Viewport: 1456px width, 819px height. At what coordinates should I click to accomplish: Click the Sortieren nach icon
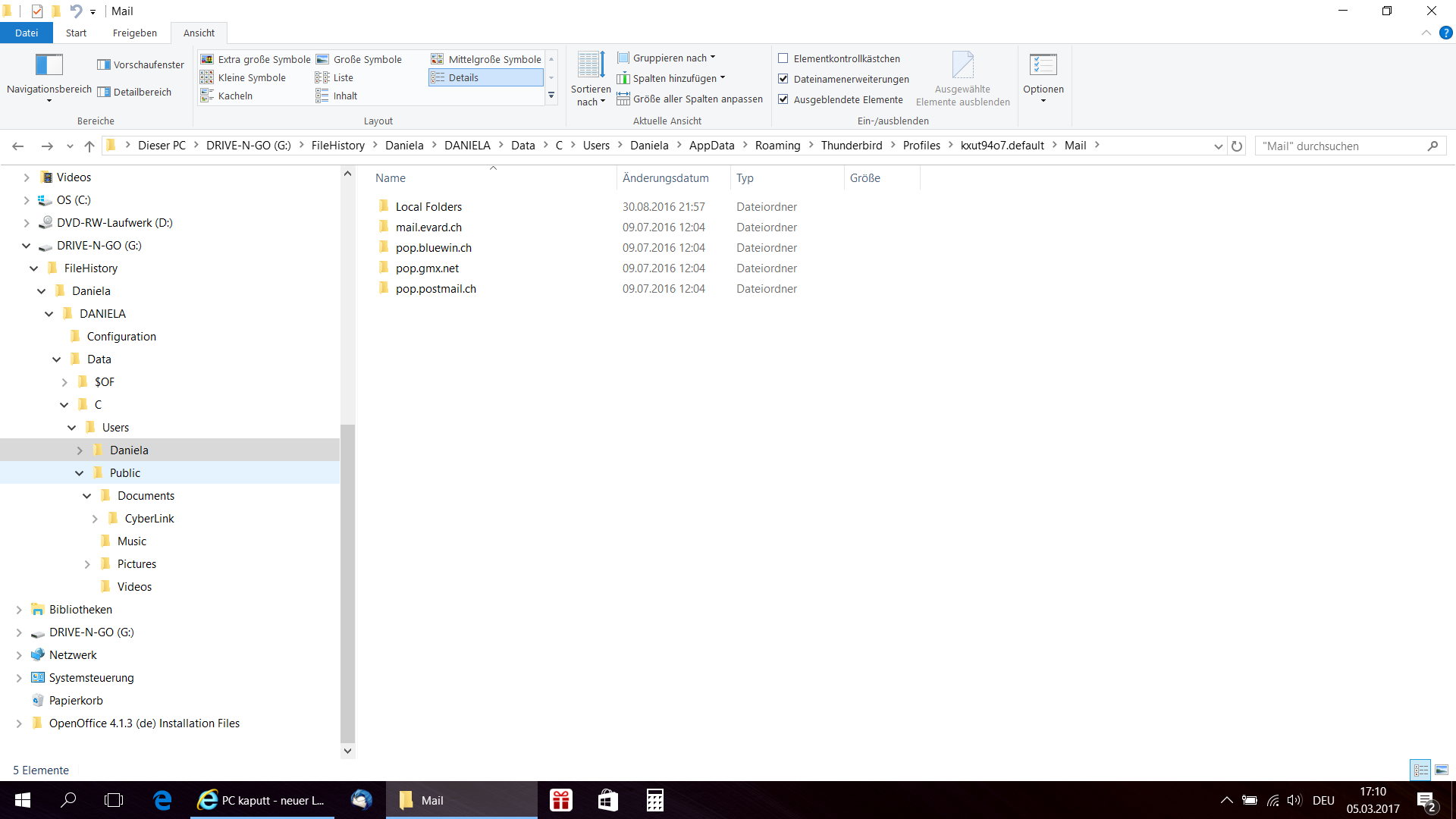pyautogui.click(x=591, y=65)
